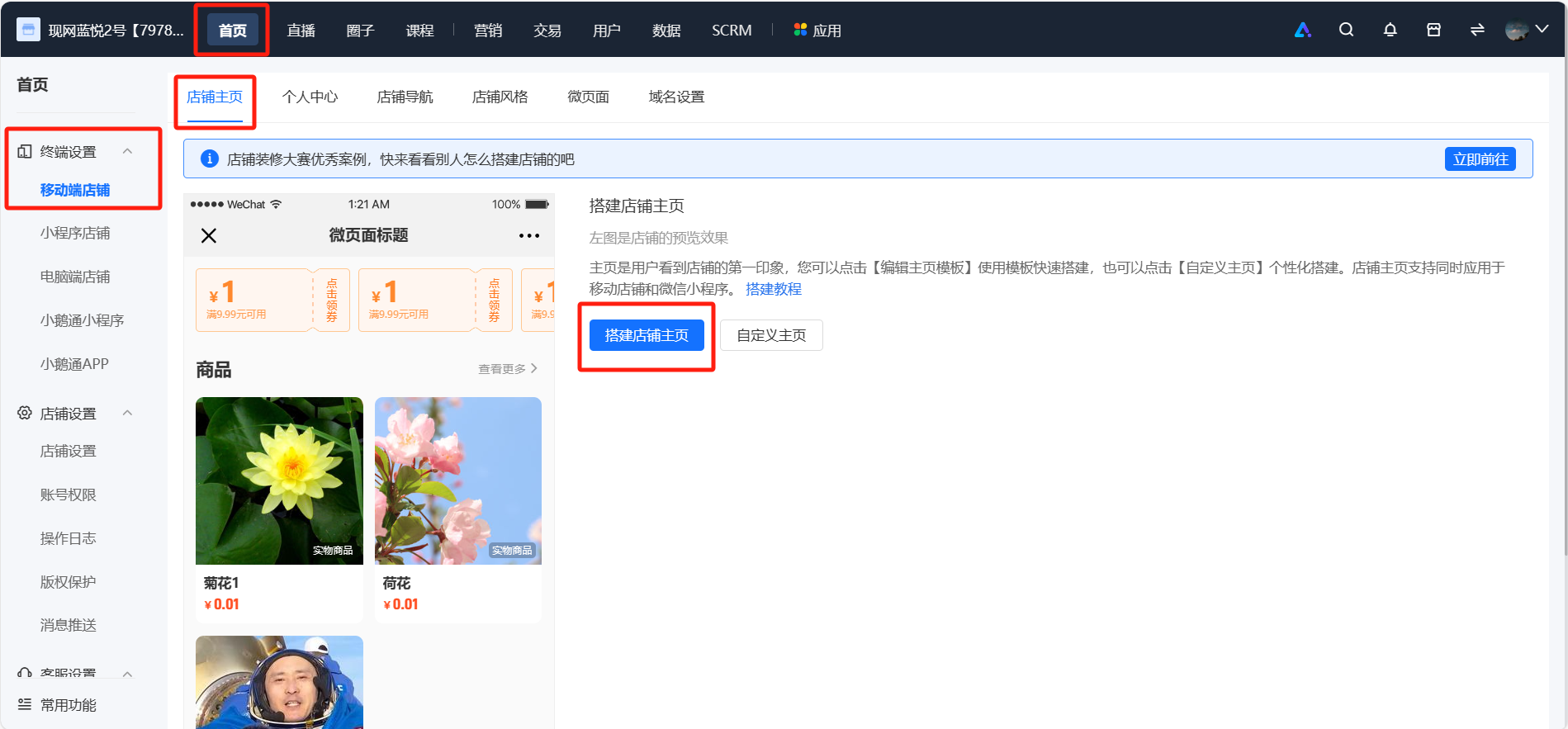Click the 微页面标题 title text
The image size is (1568, 729).
368,235
